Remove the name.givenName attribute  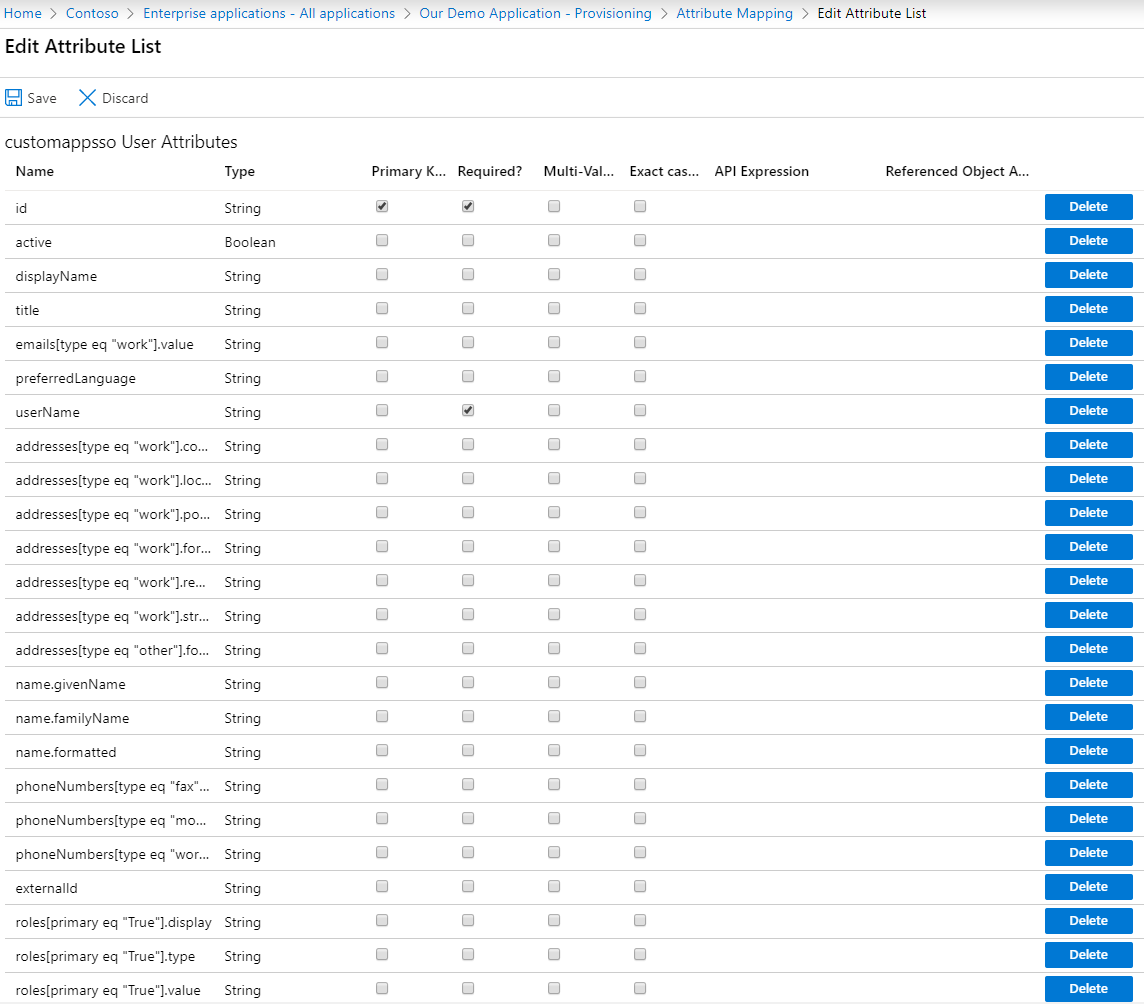tap(1088, 683)
